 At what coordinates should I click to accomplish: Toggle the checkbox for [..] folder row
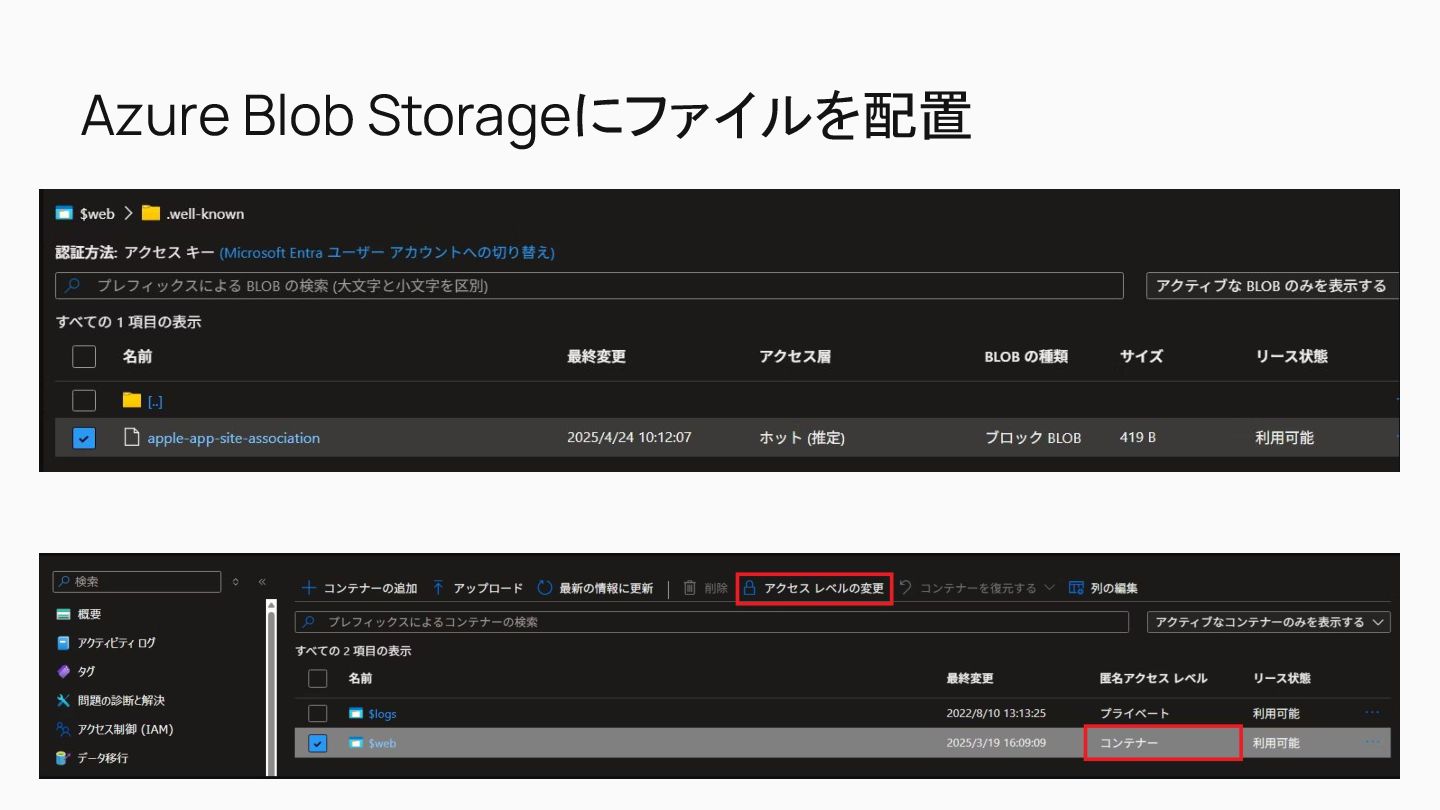tap(84, 401)
